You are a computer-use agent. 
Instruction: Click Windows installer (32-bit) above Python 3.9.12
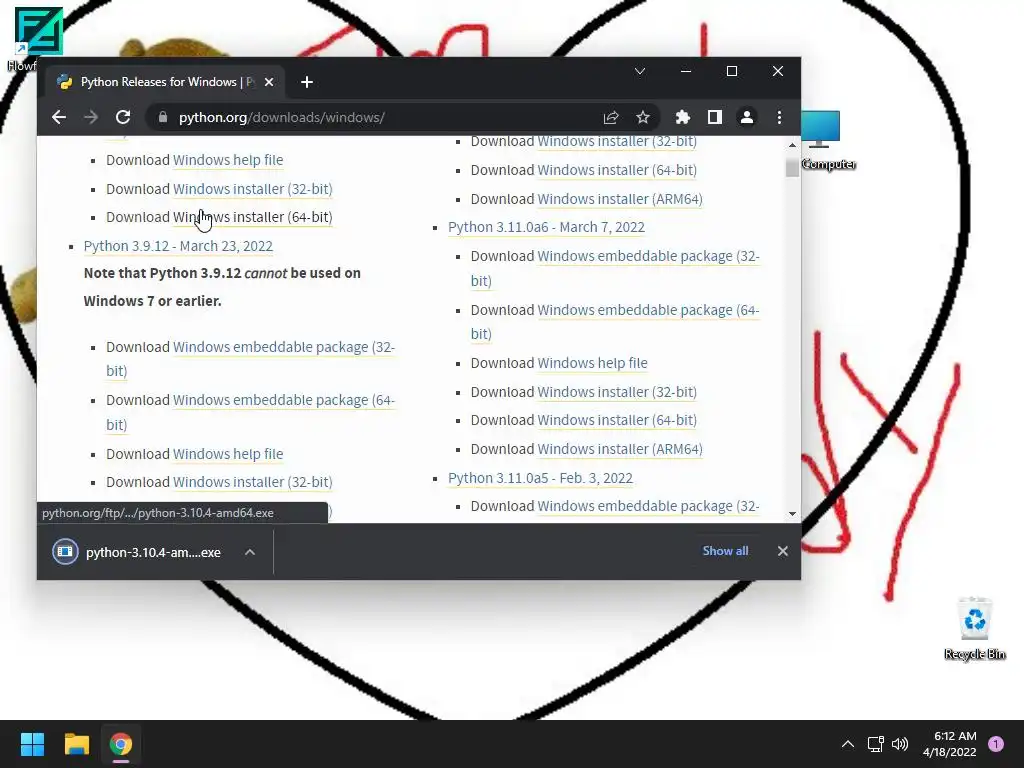tap(253, 189)
